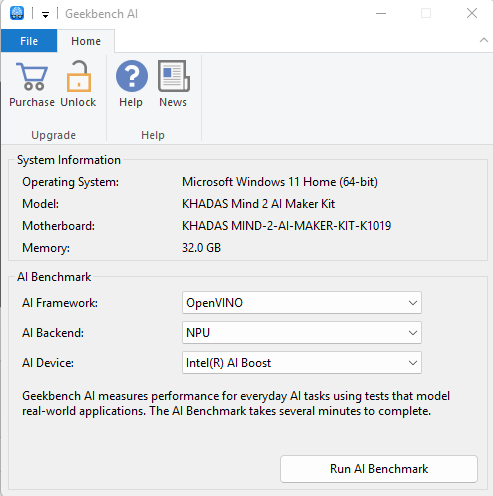
Task: Minimize the Geekbench AI window
Action: (x=381, y=14)
